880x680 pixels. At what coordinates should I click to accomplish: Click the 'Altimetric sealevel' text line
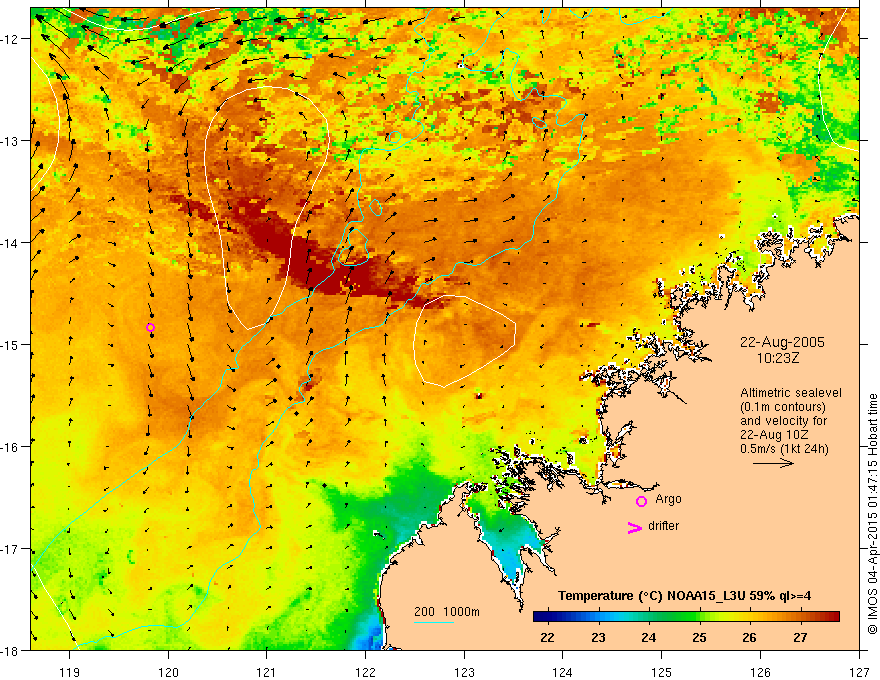pos(791,393)
